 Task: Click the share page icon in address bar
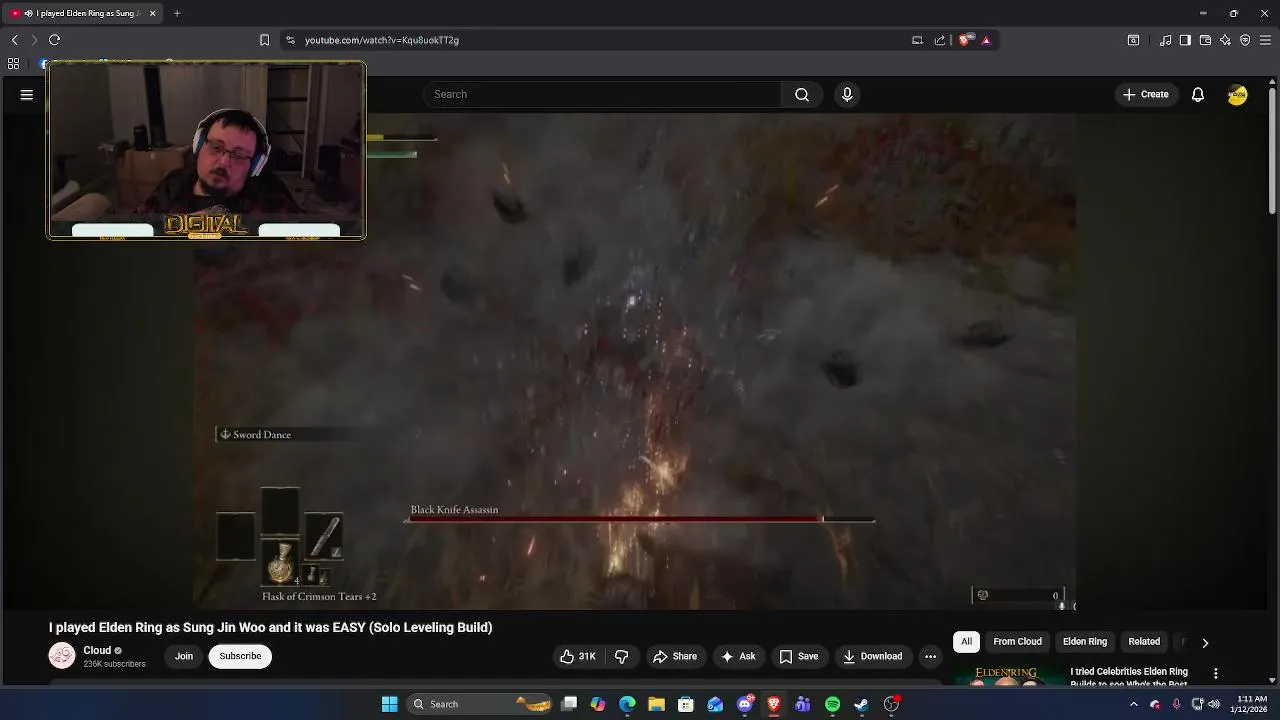tap(940, 40)
